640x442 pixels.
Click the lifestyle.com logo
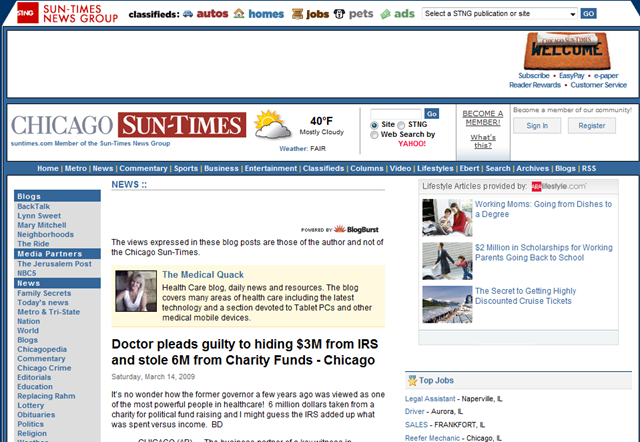(559, 186)
